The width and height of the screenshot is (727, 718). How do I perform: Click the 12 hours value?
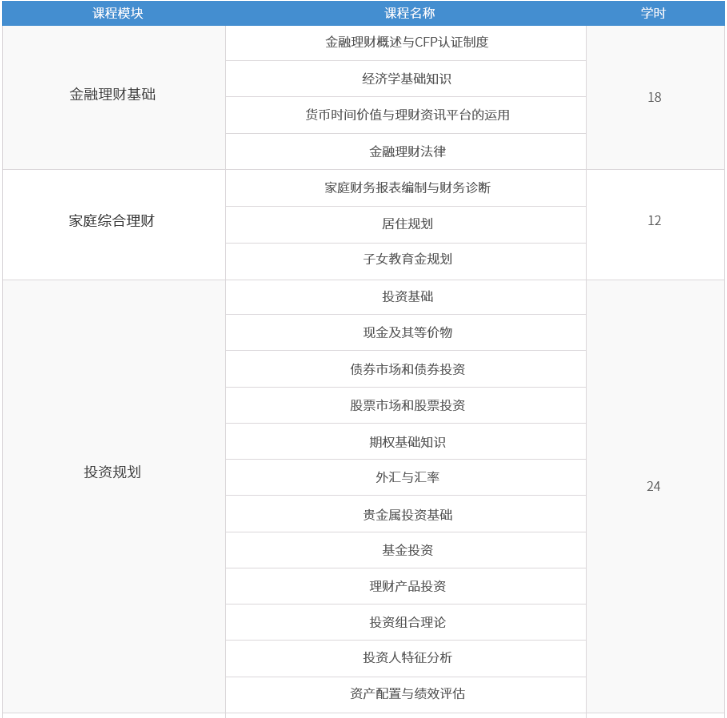tap(654, 220)
